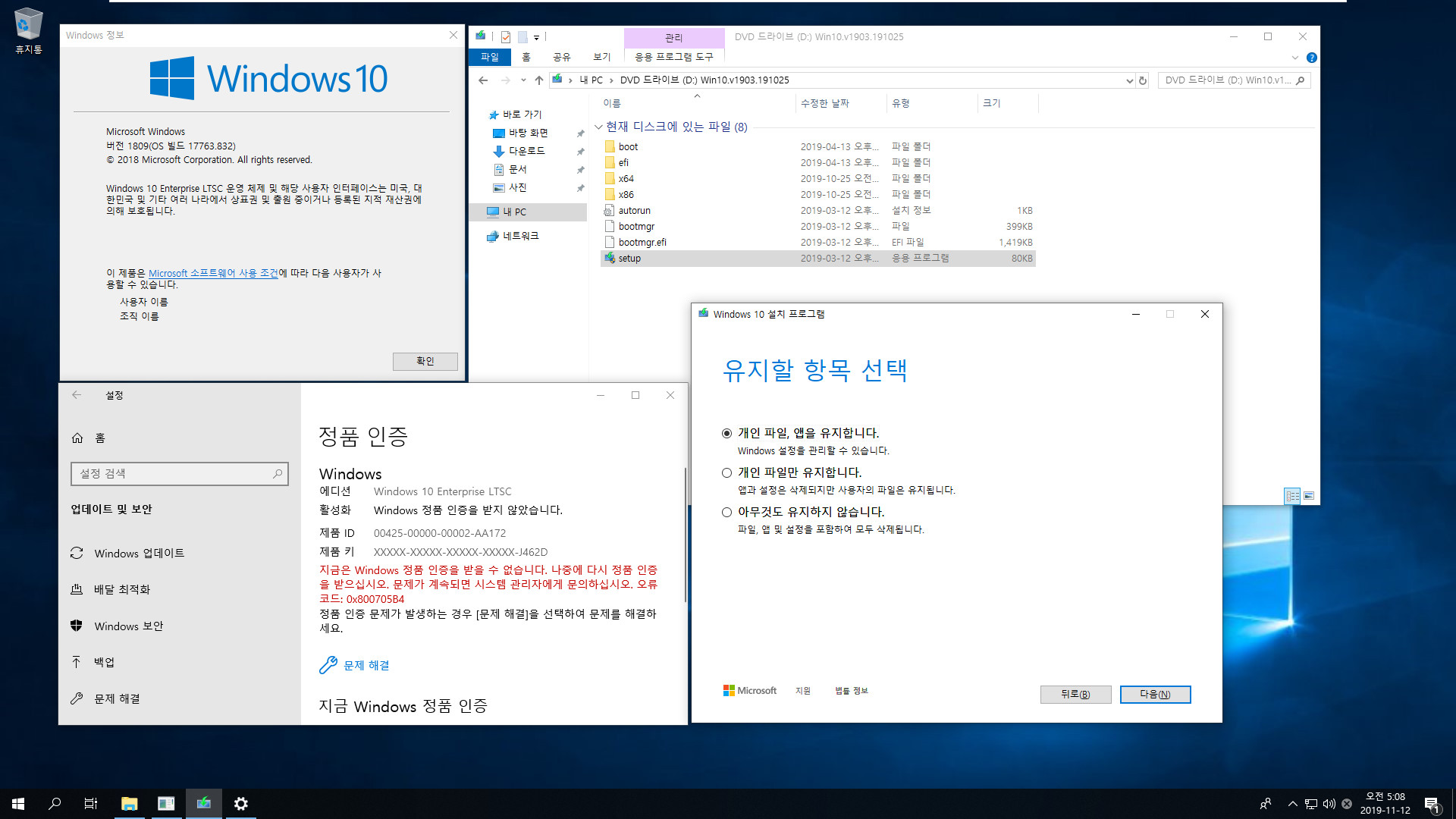Click the 관리 contextual tab header
The image size is (1456, 819).
[x=674, y=38]
